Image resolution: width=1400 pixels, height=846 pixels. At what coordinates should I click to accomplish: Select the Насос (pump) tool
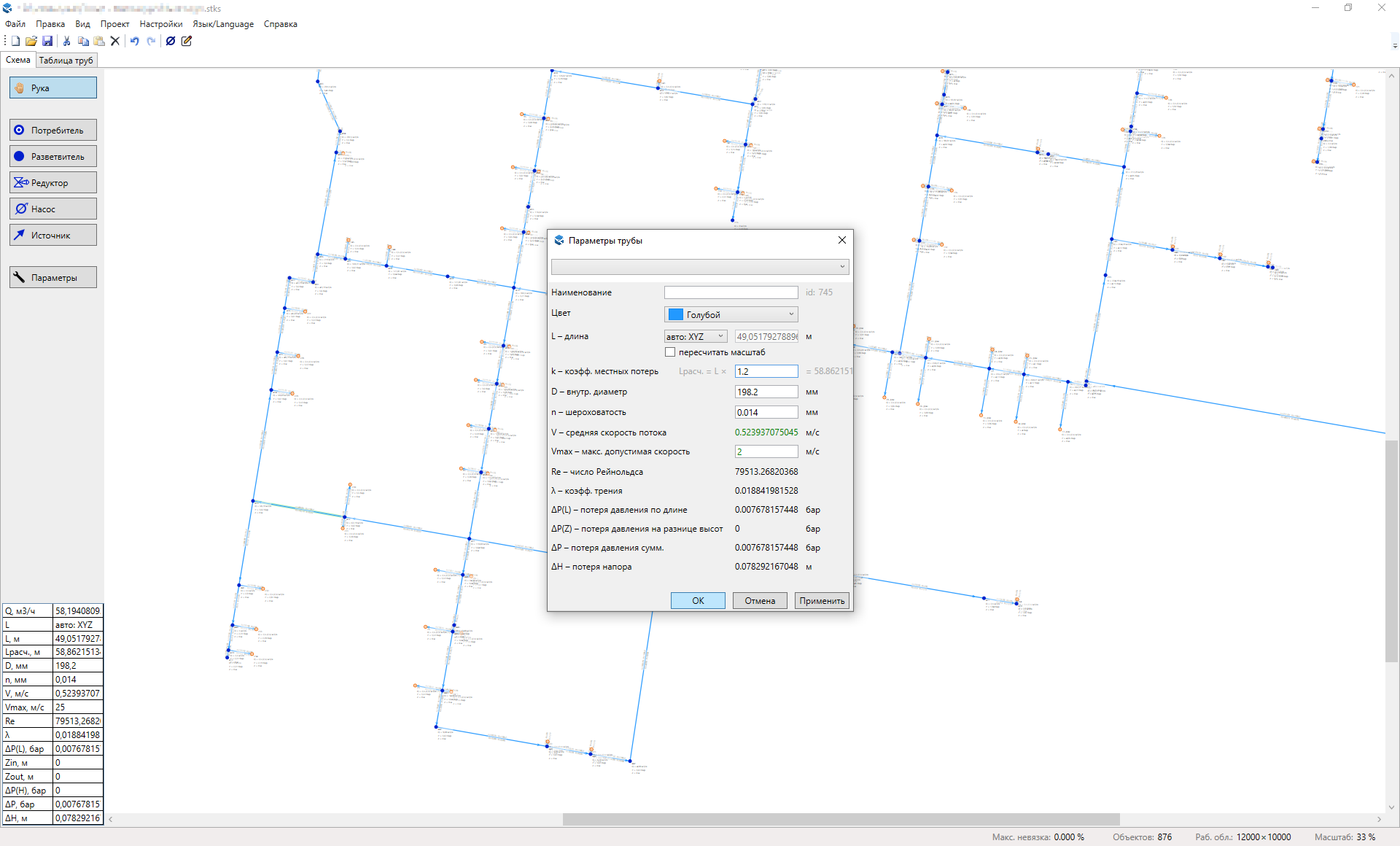pyautogui.click(x=52, y=209)
